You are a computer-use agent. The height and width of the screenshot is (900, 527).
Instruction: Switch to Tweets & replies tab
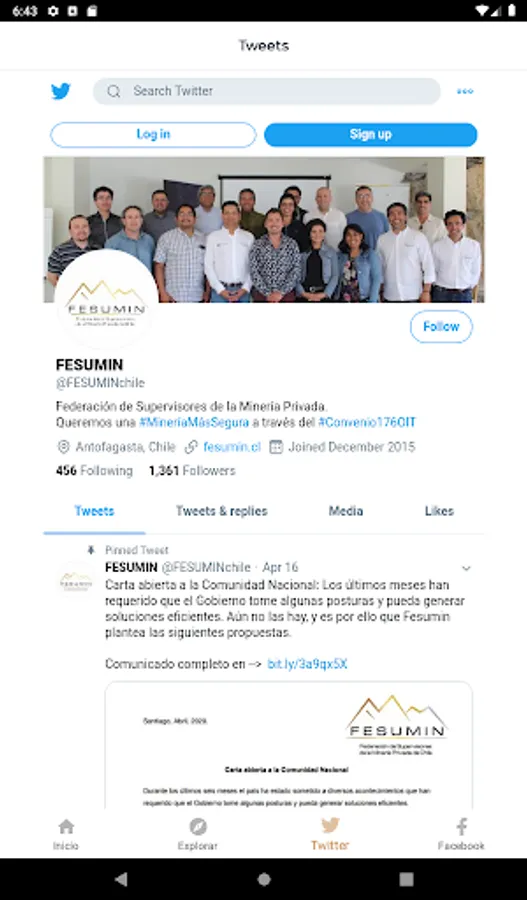pyautogui.click(x=222, y=511)
